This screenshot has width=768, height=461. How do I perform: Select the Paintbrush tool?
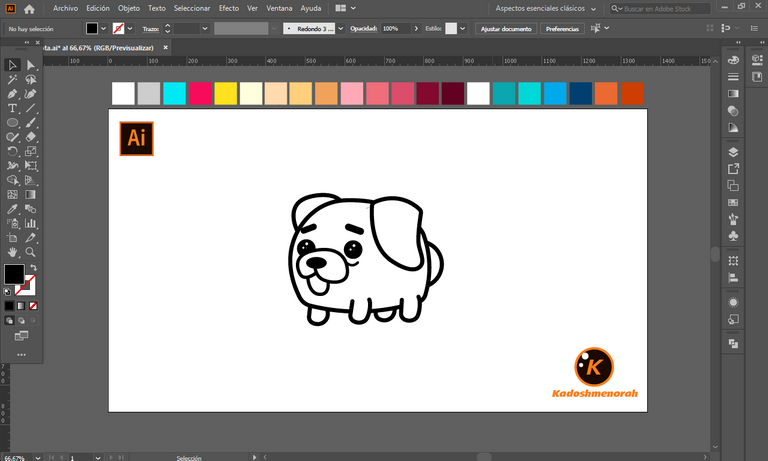point(30,122)
